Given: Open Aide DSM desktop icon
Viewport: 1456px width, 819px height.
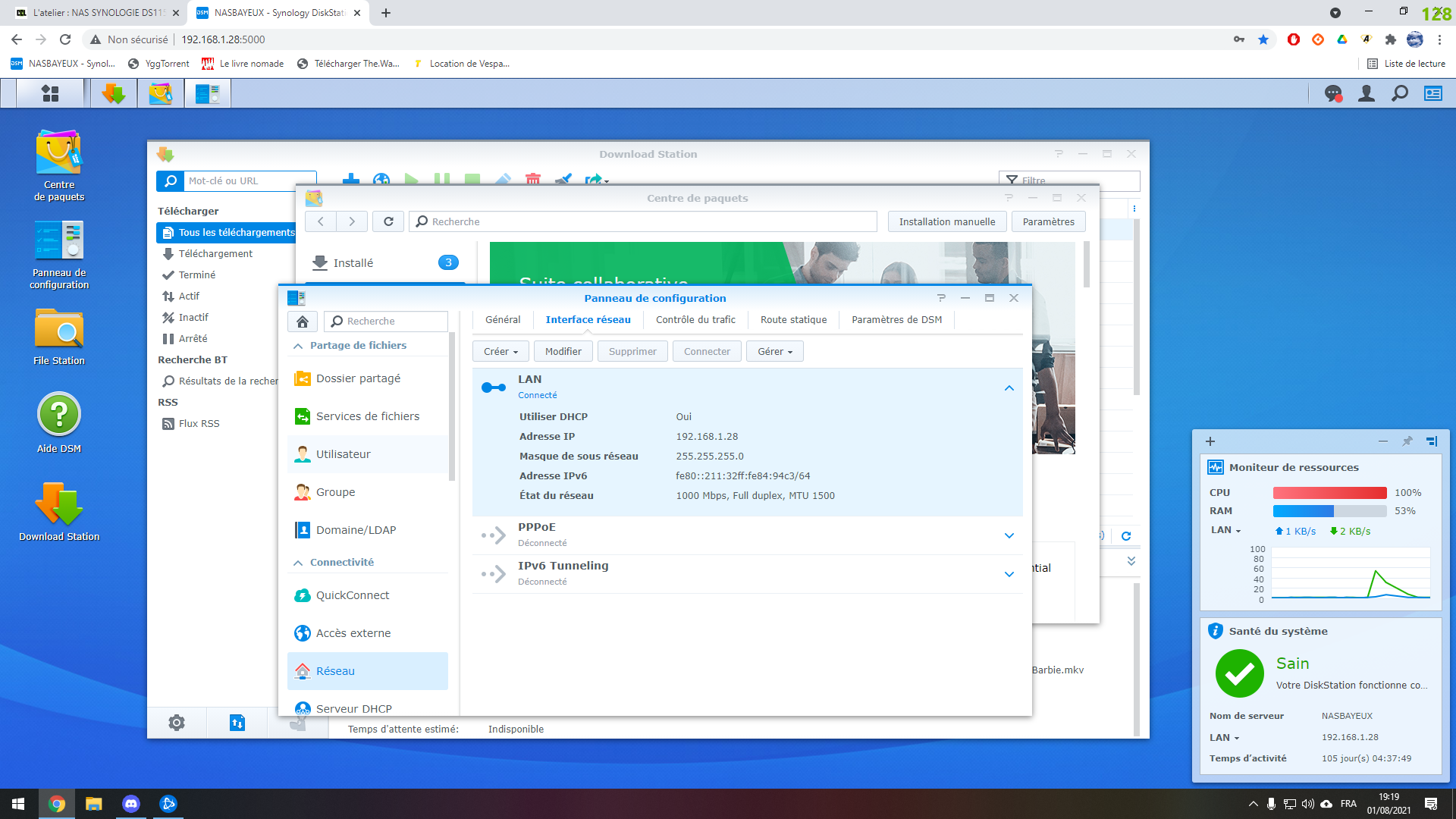Looking at the screenshot, I should (x=59, y=423).
